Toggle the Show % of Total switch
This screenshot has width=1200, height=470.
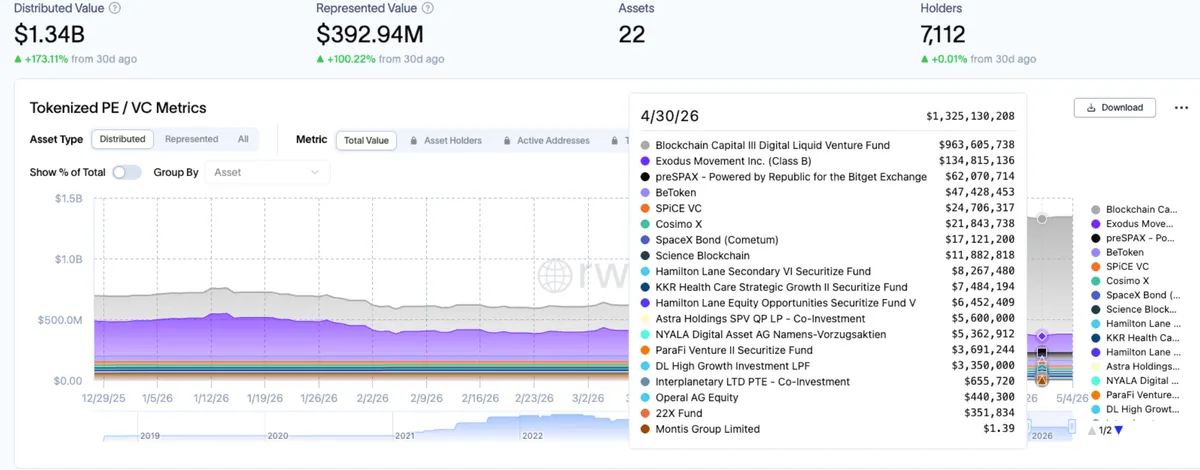click(x=127, y=172)
